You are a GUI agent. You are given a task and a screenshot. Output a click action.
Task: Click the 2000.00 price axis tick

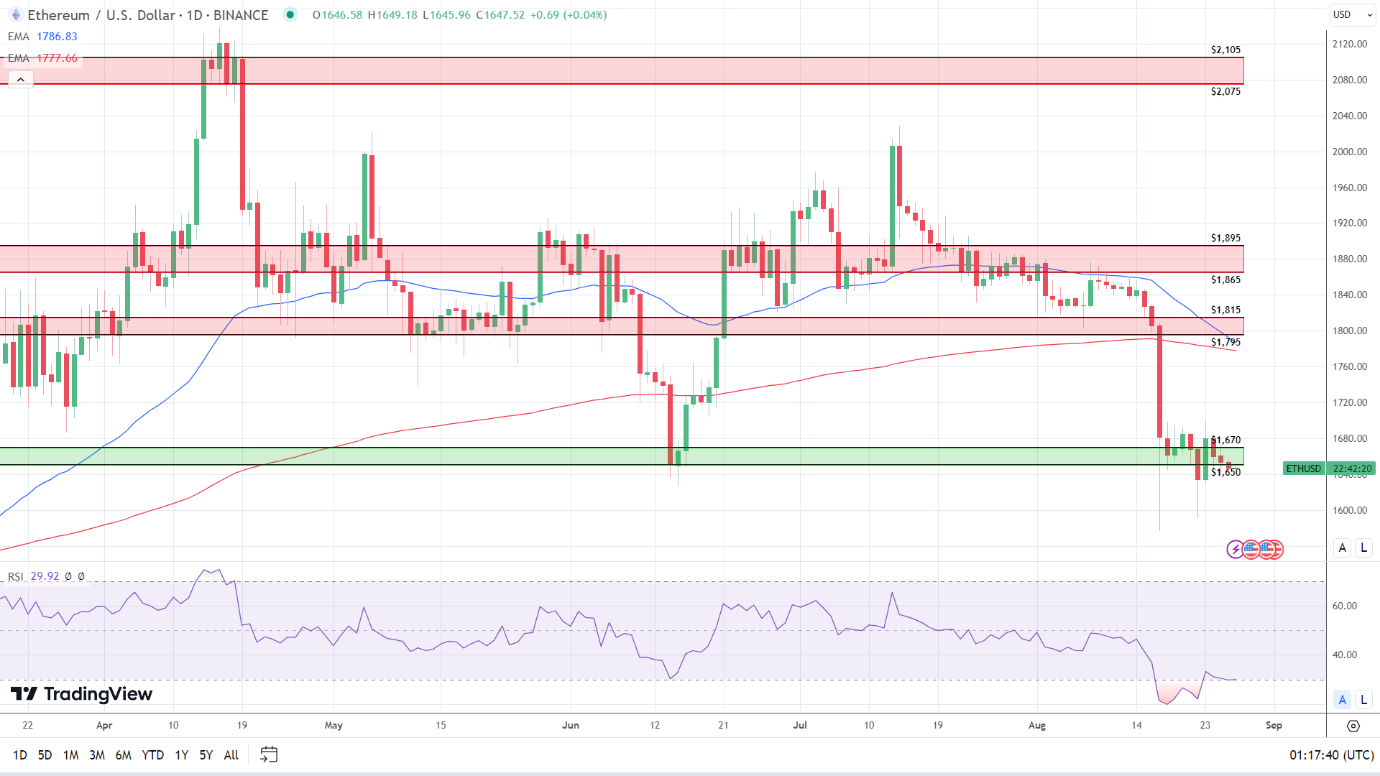click(1350, 152)
